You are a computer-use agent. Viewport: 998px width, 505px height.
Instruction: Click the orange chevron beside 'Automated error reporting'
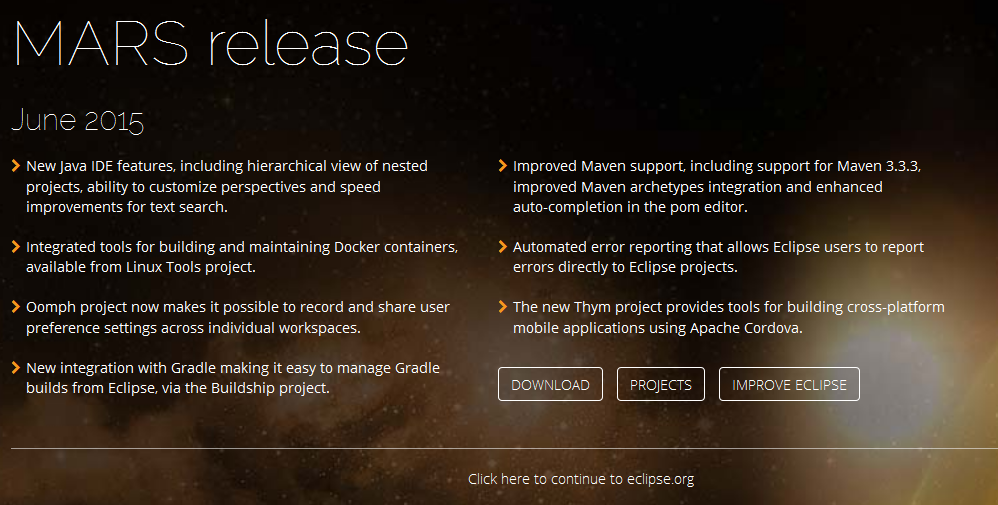503,246
